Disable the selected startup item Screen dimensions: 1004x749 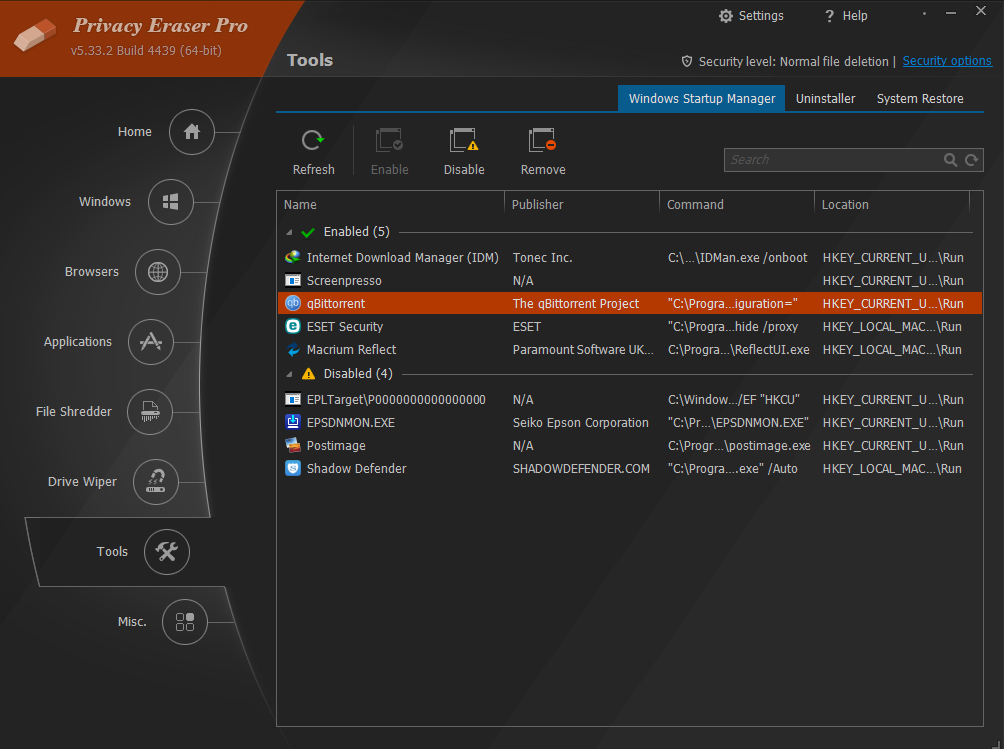coord(464,152)
